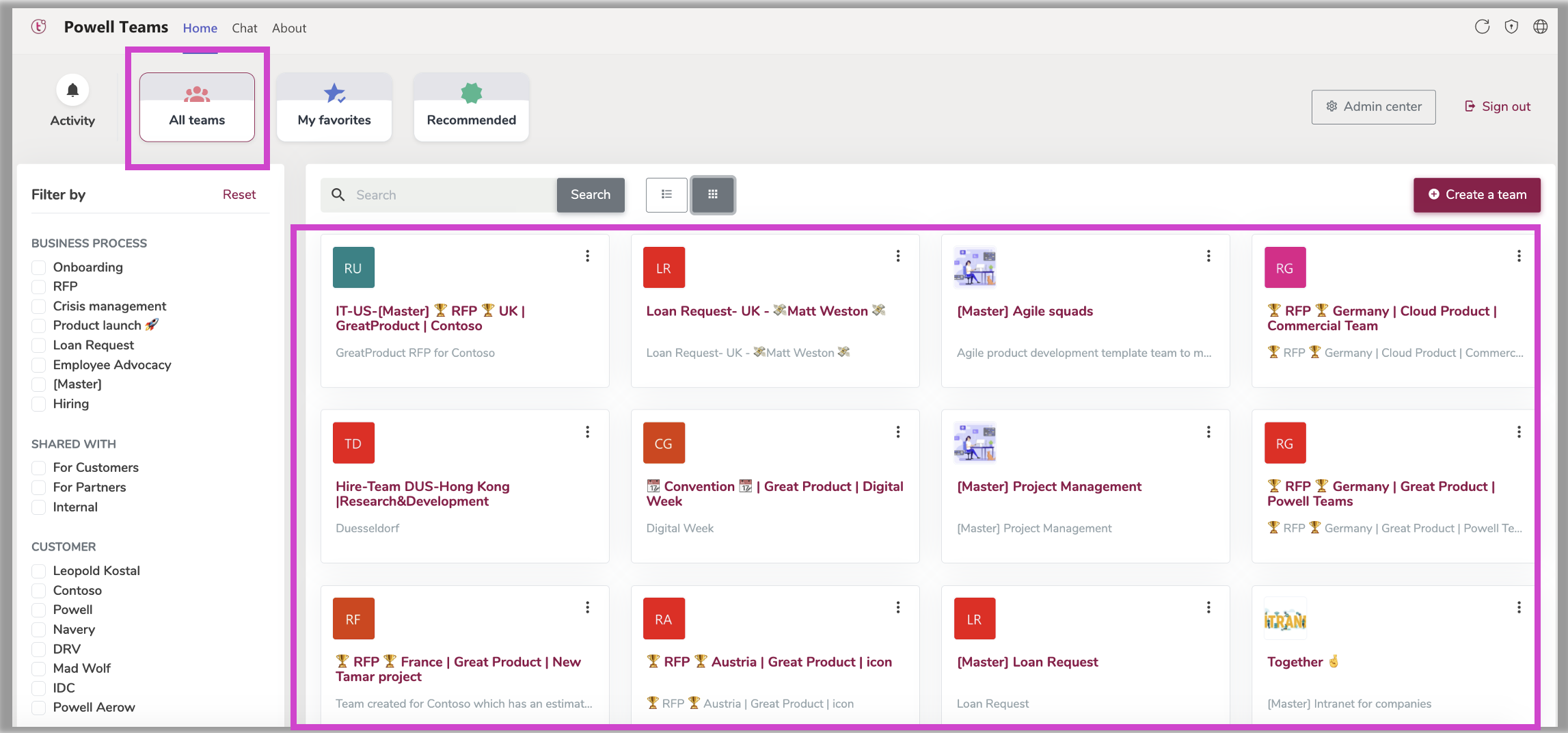The width and height of the screenshot is (1568, 733).
Task: Open the Activity bell icon
Action: (72, 90)
